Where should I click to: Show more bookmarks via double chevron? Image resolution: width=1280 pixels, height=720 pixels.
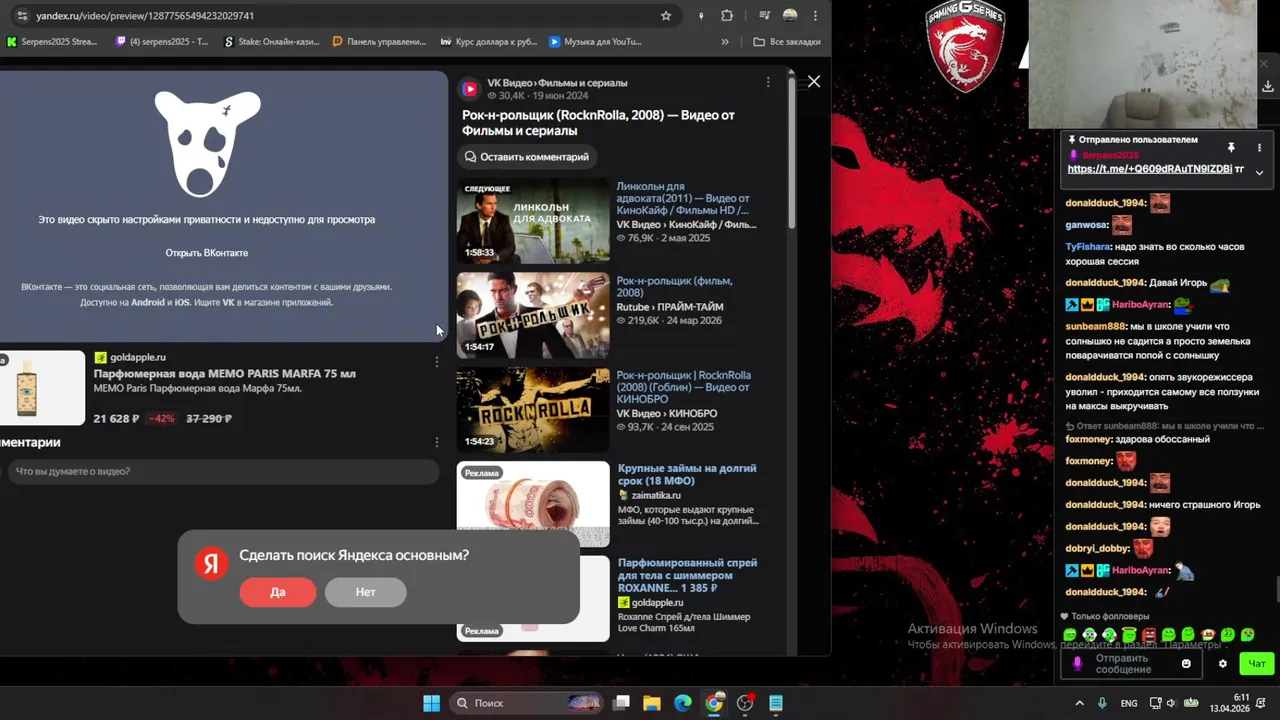[725, 42]
